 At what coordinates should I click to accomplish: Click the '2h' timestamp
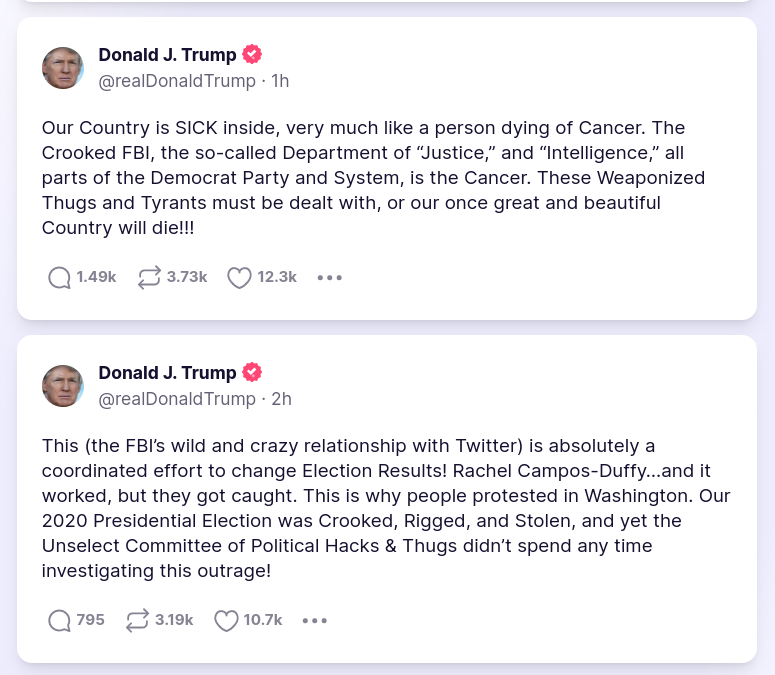(281, 399)
